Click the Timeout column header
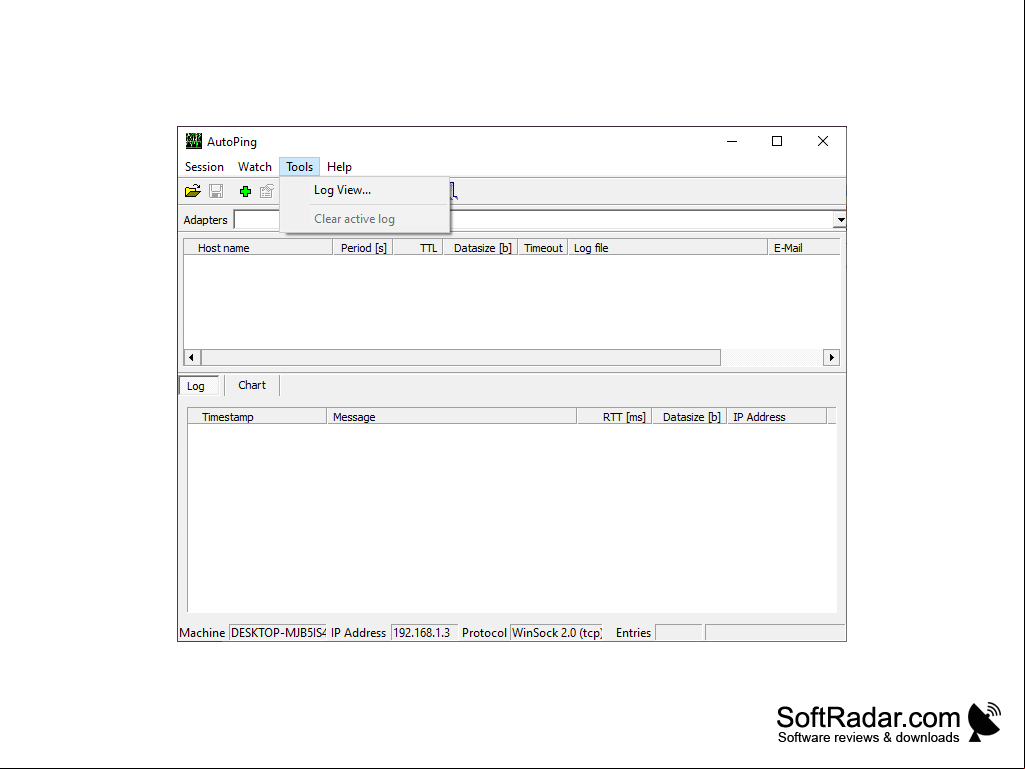 pos(543,248)
